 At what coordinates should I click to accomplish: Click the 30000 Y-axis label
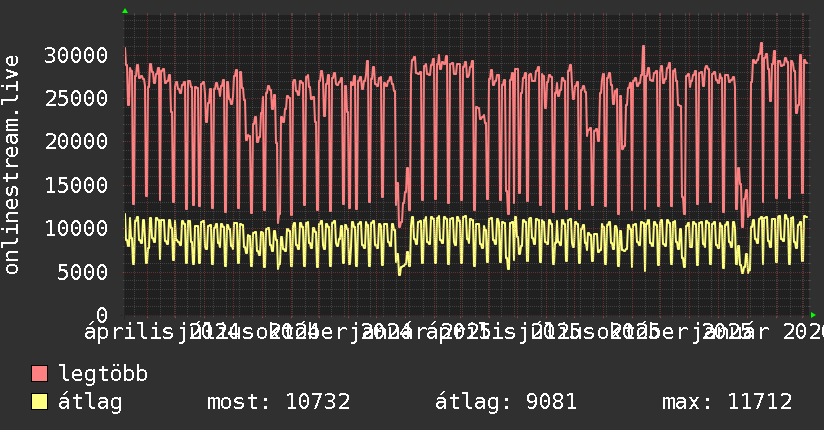click(x=79, y=55)
